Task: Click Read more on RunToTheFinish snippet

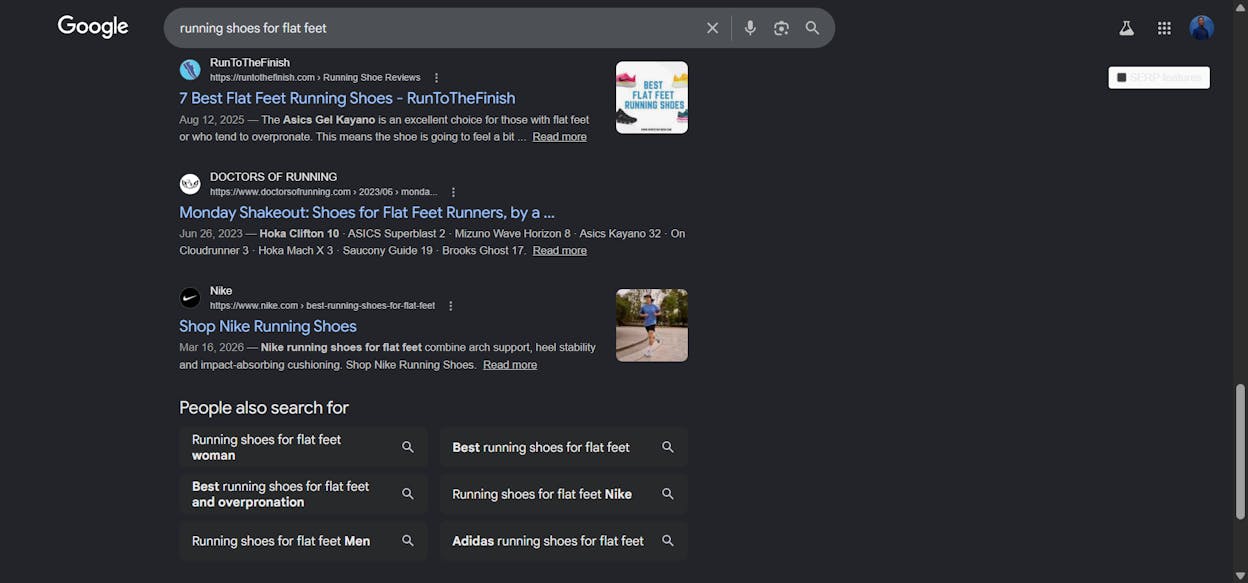Action: [x=559, y=137]
